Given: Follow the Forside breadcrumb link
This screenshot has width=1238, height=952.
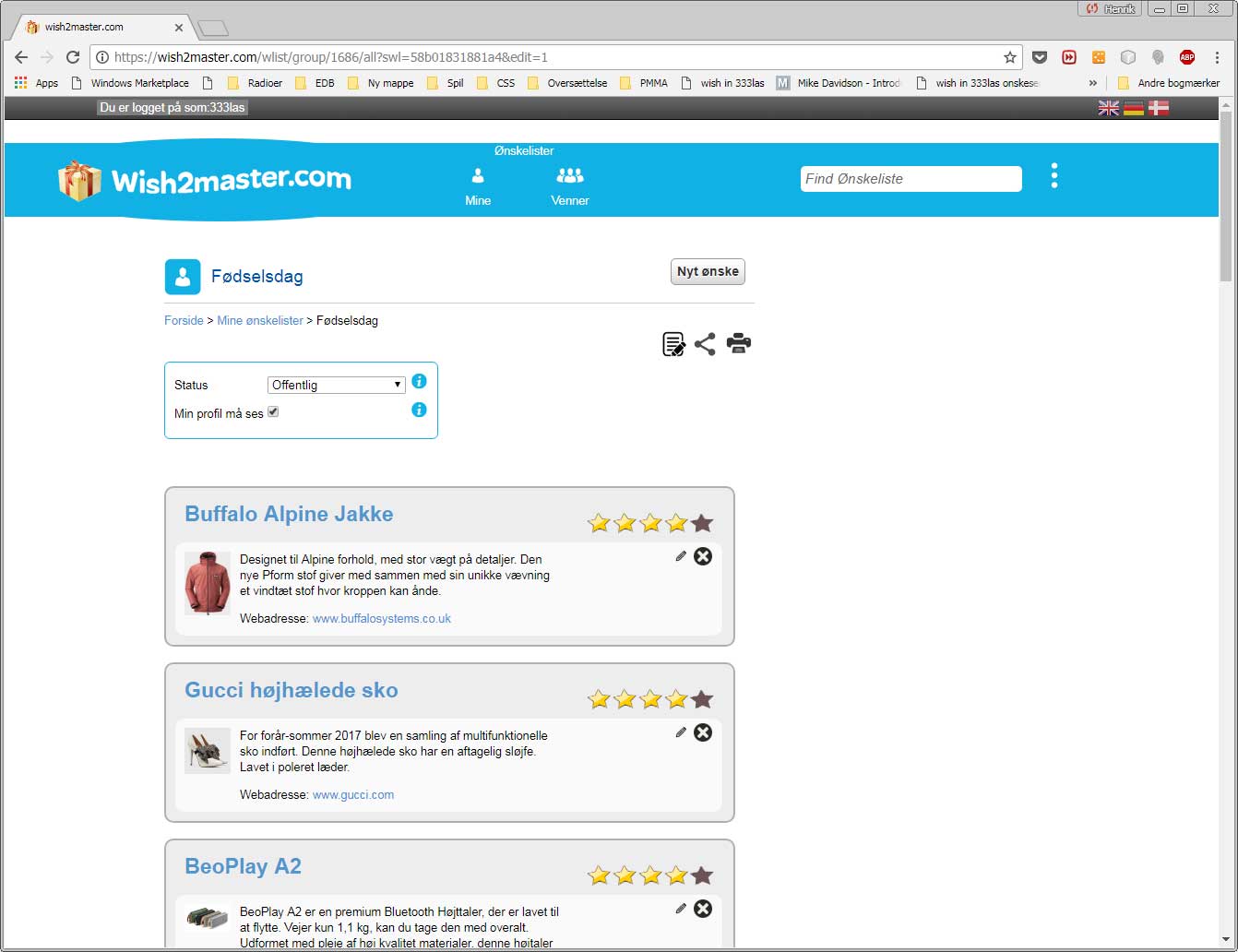Looking at the screenshot, I should (184, 320).
